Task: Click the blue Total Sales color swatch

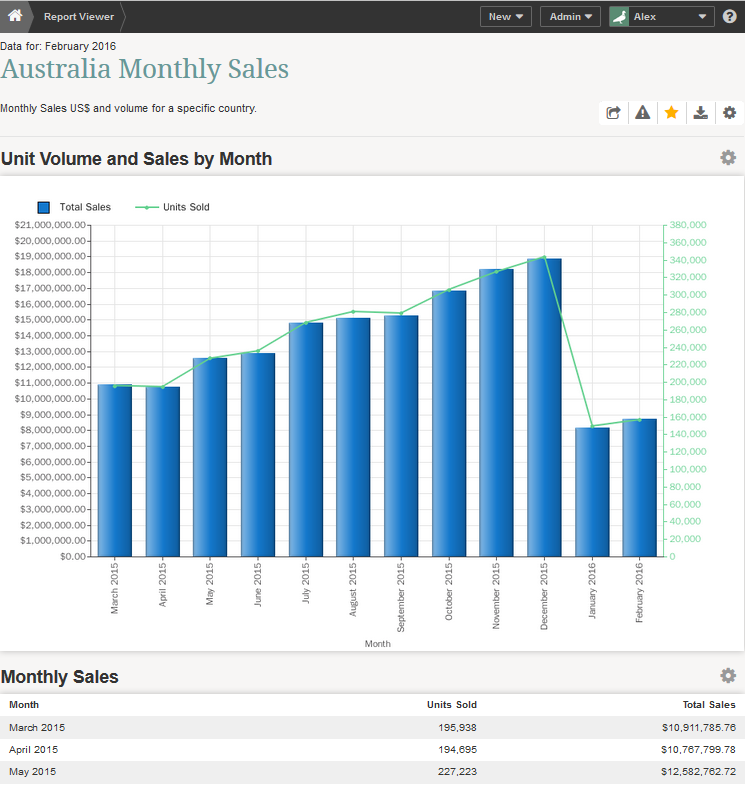Action: tap(44, 207)
